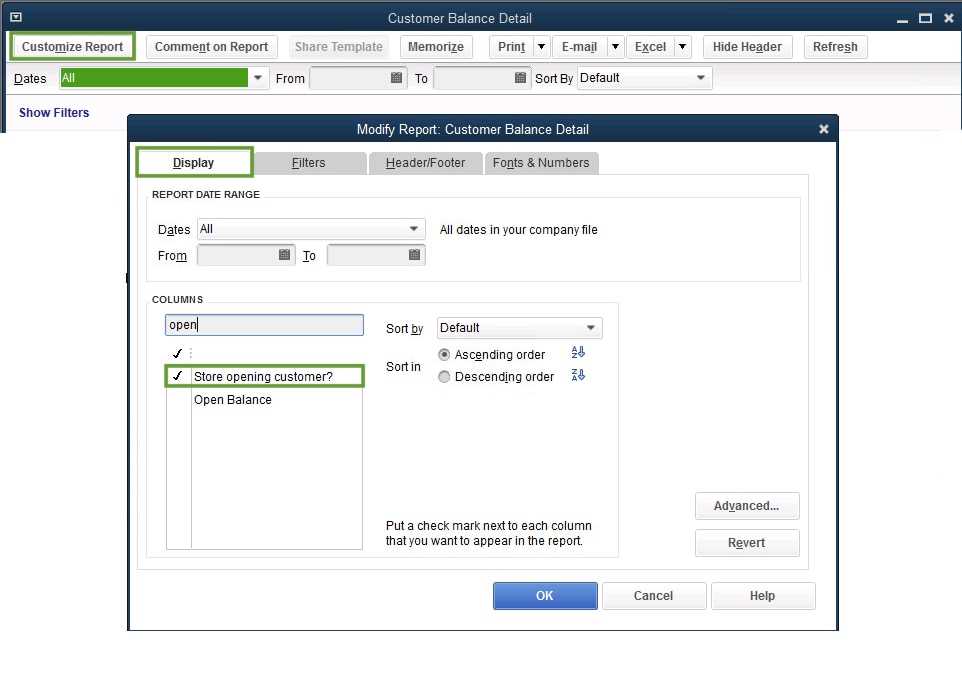The height and width of the screenshot is (687, 962).
Task: Select Descending order radio button
Action: click(x=444, y=377)
